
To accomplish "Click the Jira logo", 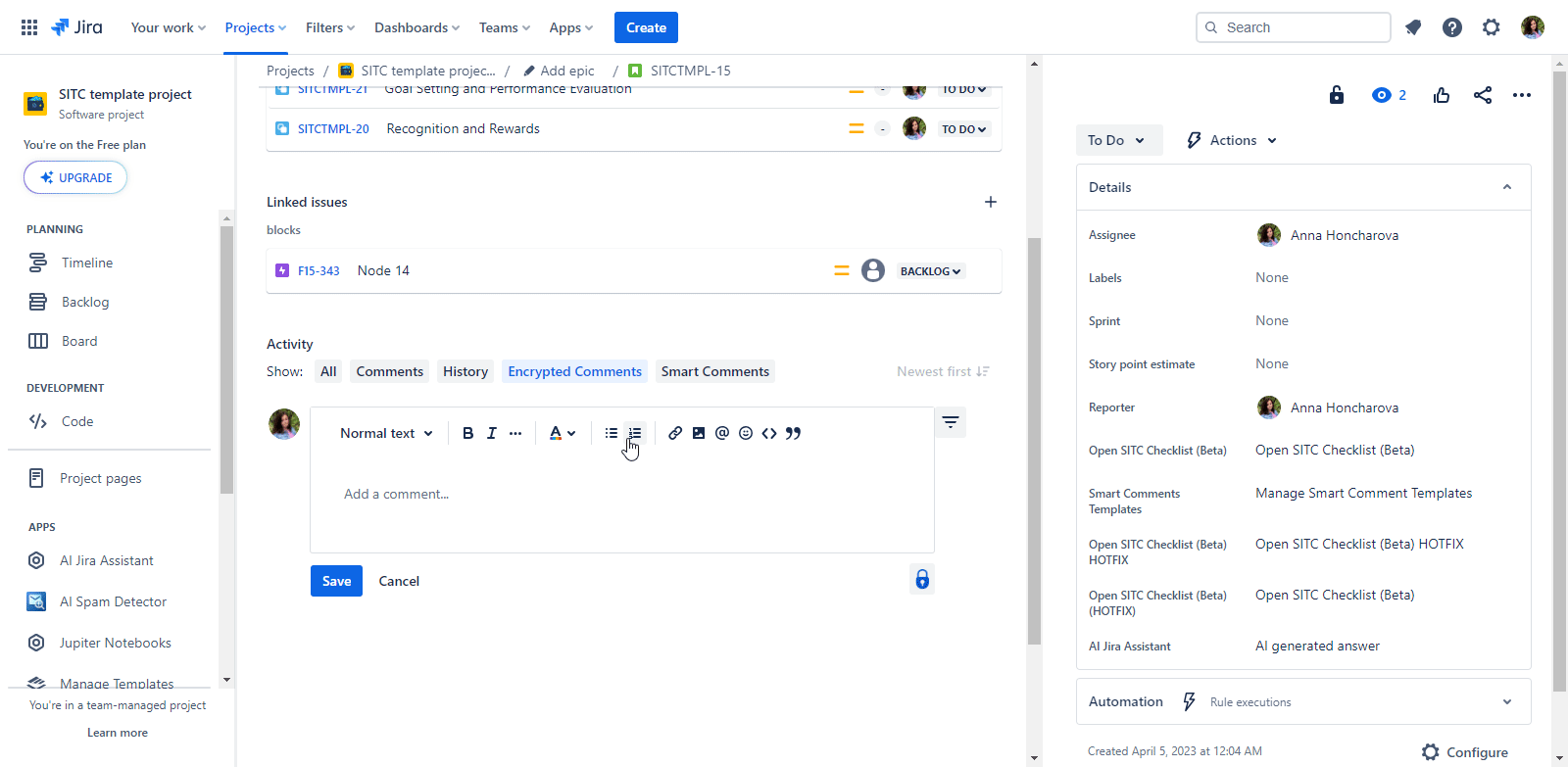I will pos(76,27).
